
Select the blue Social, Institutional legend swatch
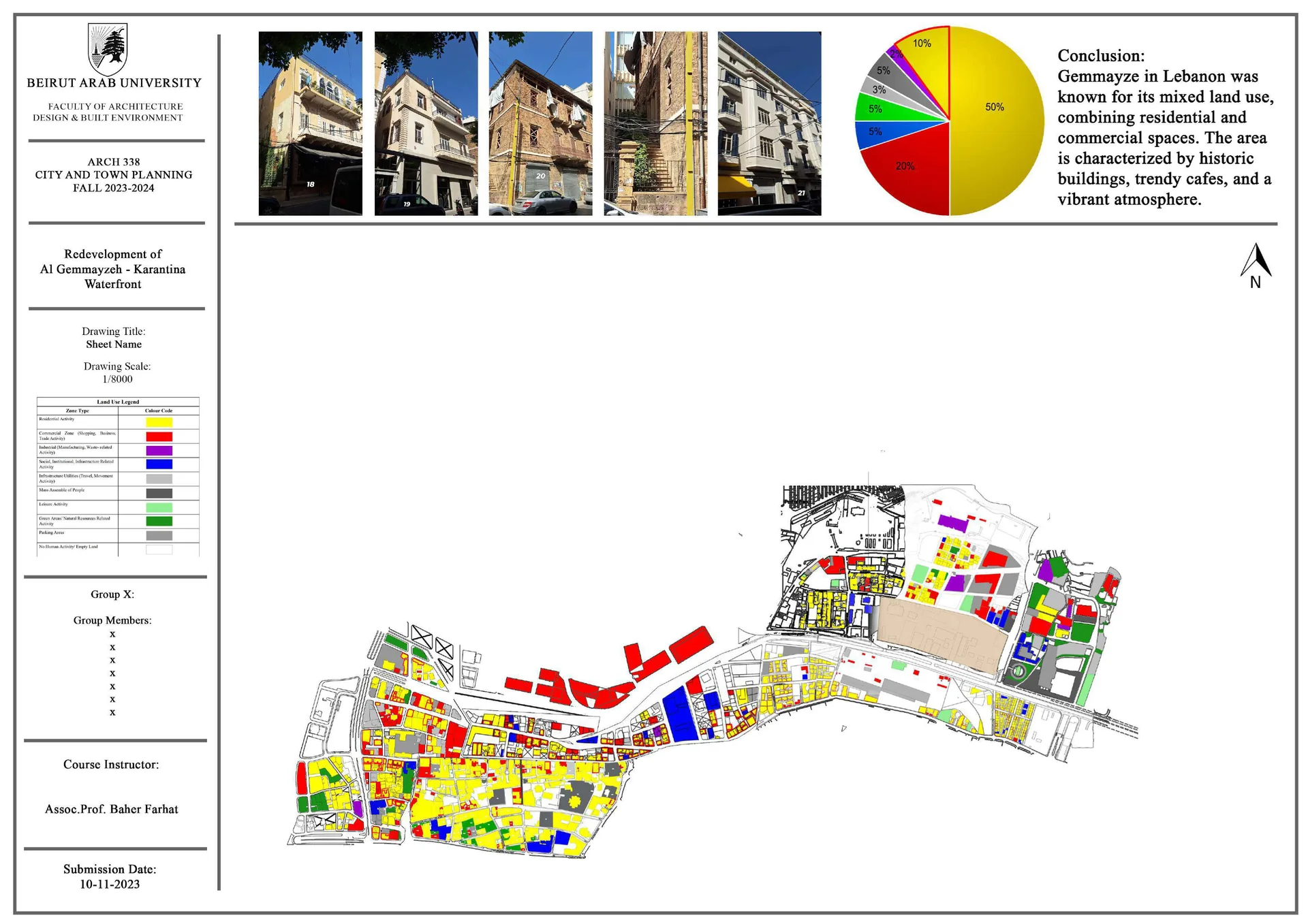tap(159, 464)
